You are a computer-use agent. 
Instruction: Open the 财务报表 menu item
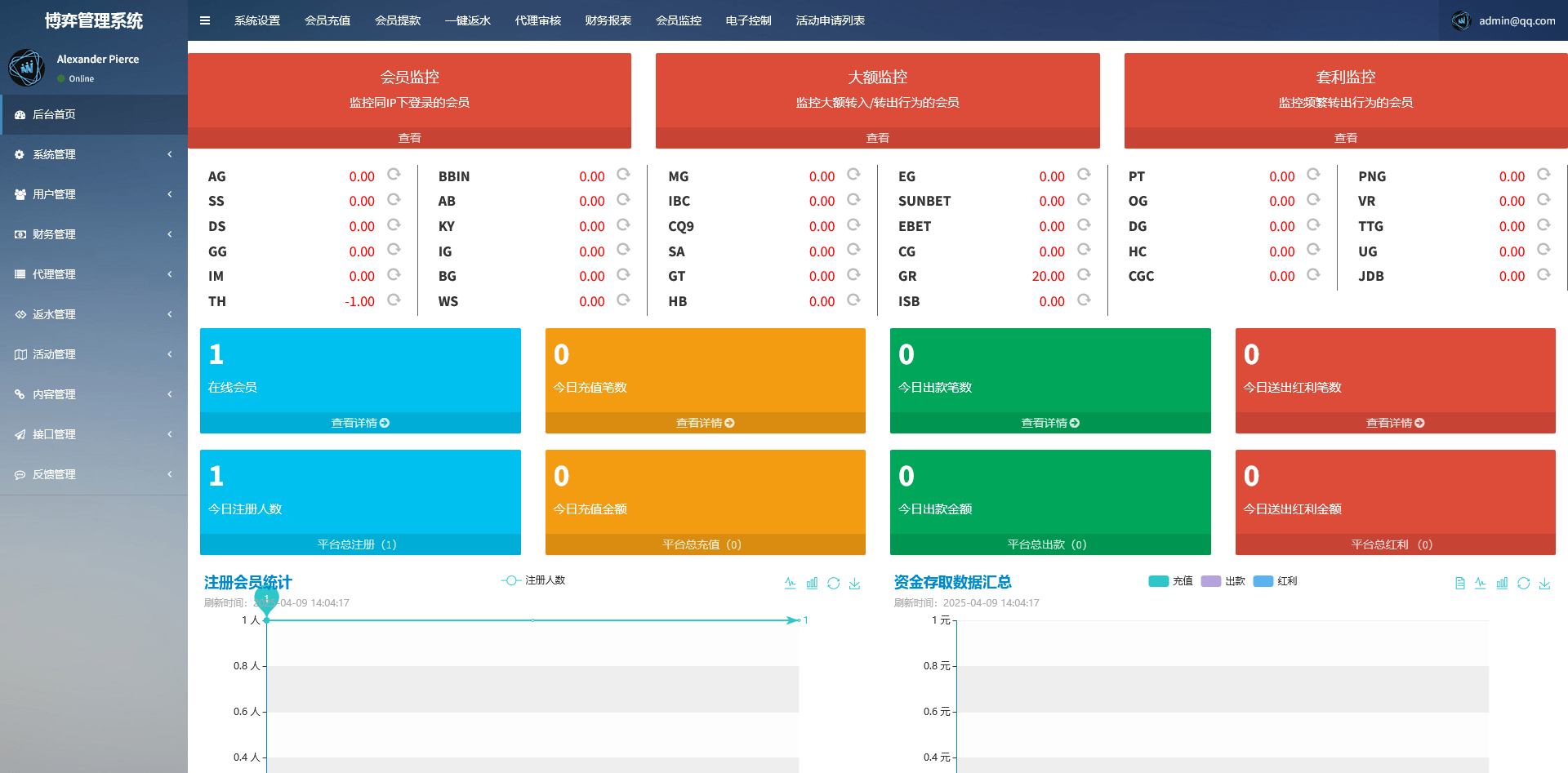point(608,20)
